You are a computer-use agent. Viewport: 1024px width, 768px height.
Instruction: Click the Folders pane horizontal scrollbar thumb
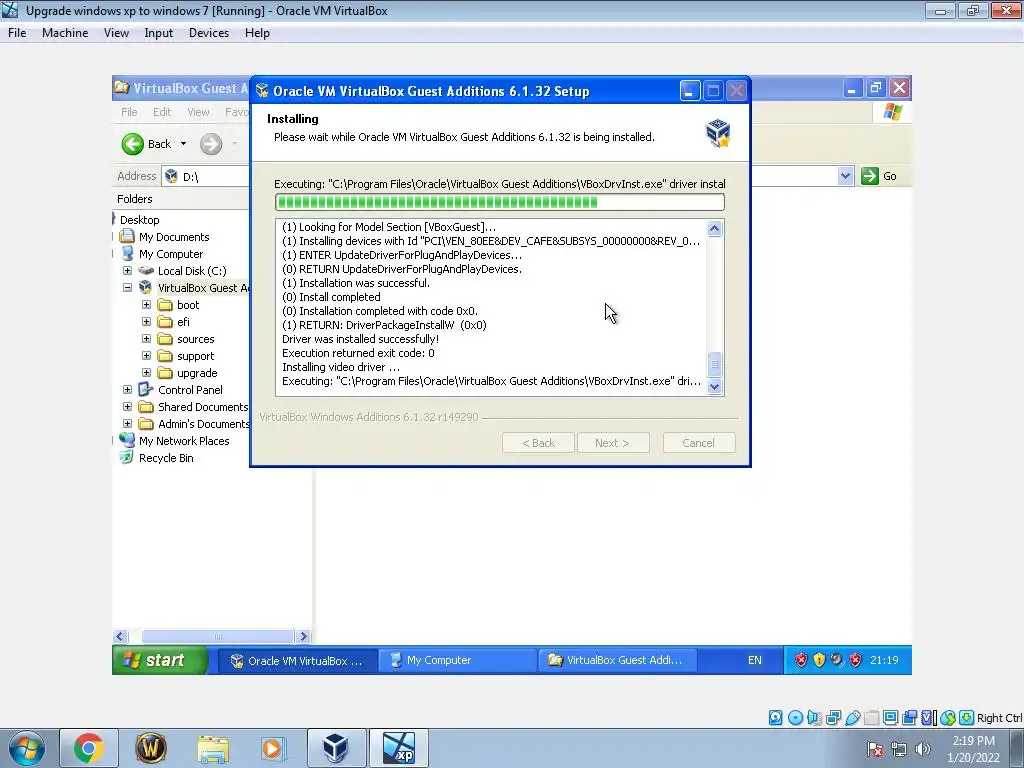(217, 636)
